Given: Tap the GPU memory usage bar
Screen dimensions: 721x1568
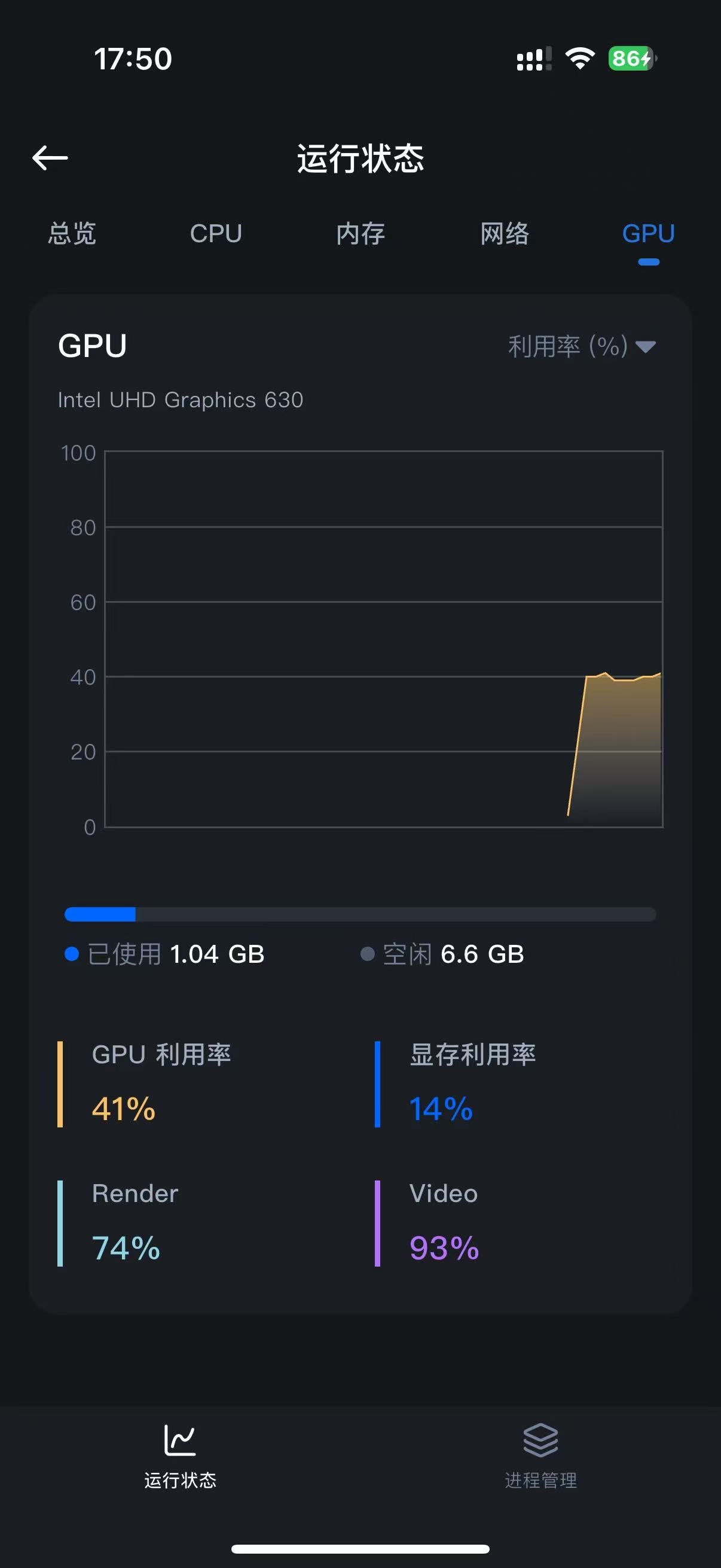Looking at the screenshot, I should tap(360, 914).
